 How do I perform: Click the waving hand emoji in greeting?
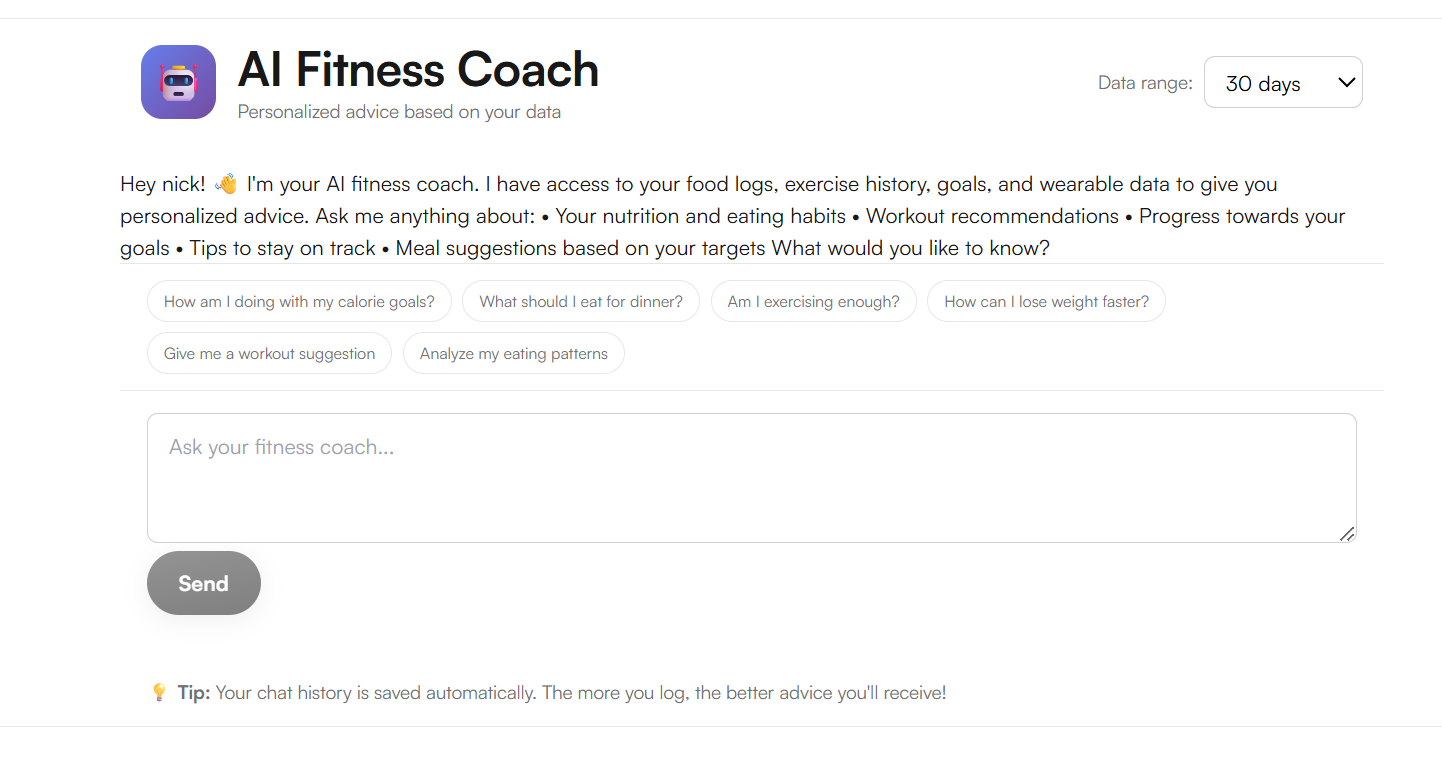point(224,182)
